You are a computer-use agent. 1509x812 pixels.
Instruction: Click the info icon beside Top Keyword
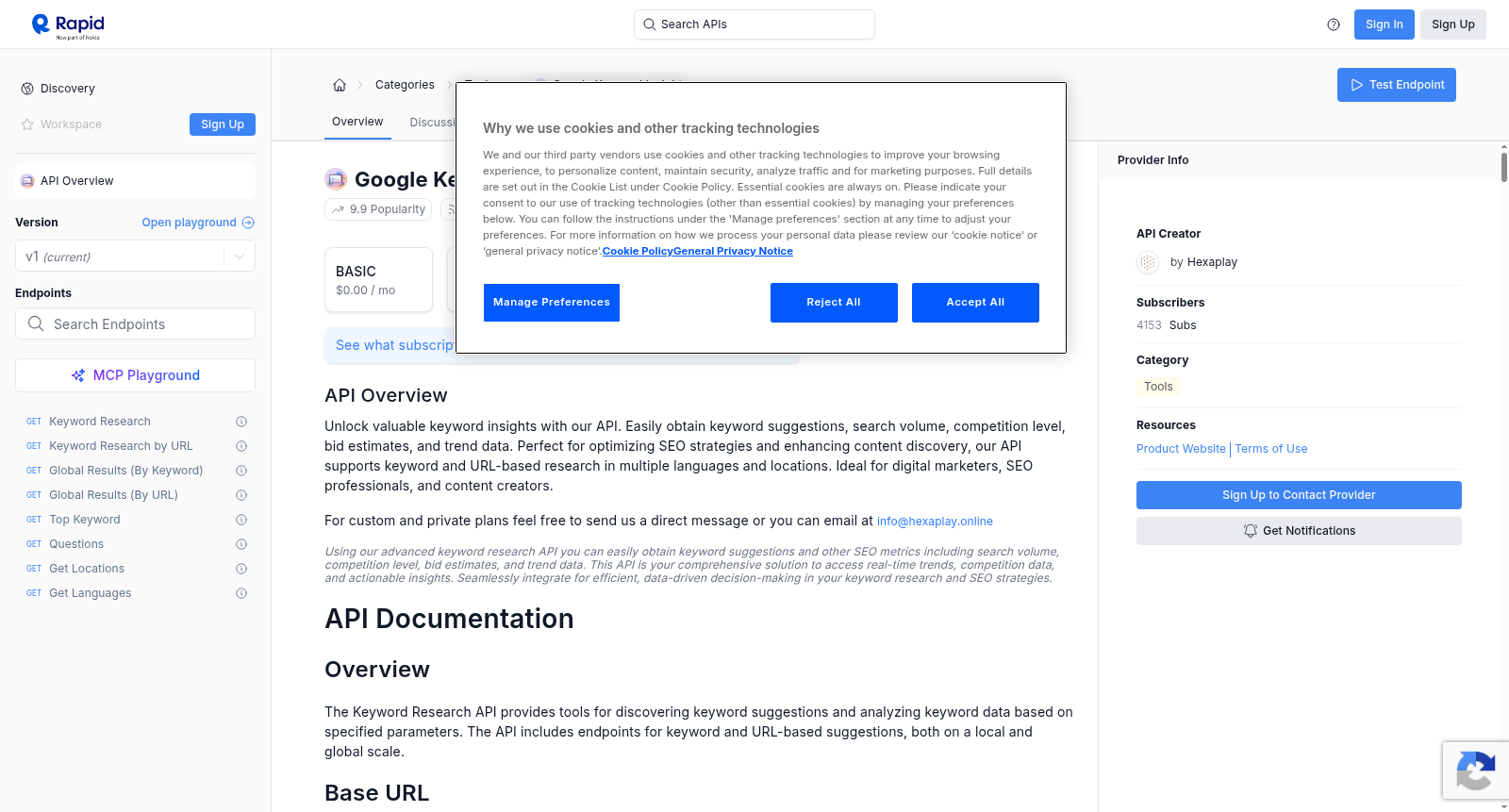(x=241, y=520)
